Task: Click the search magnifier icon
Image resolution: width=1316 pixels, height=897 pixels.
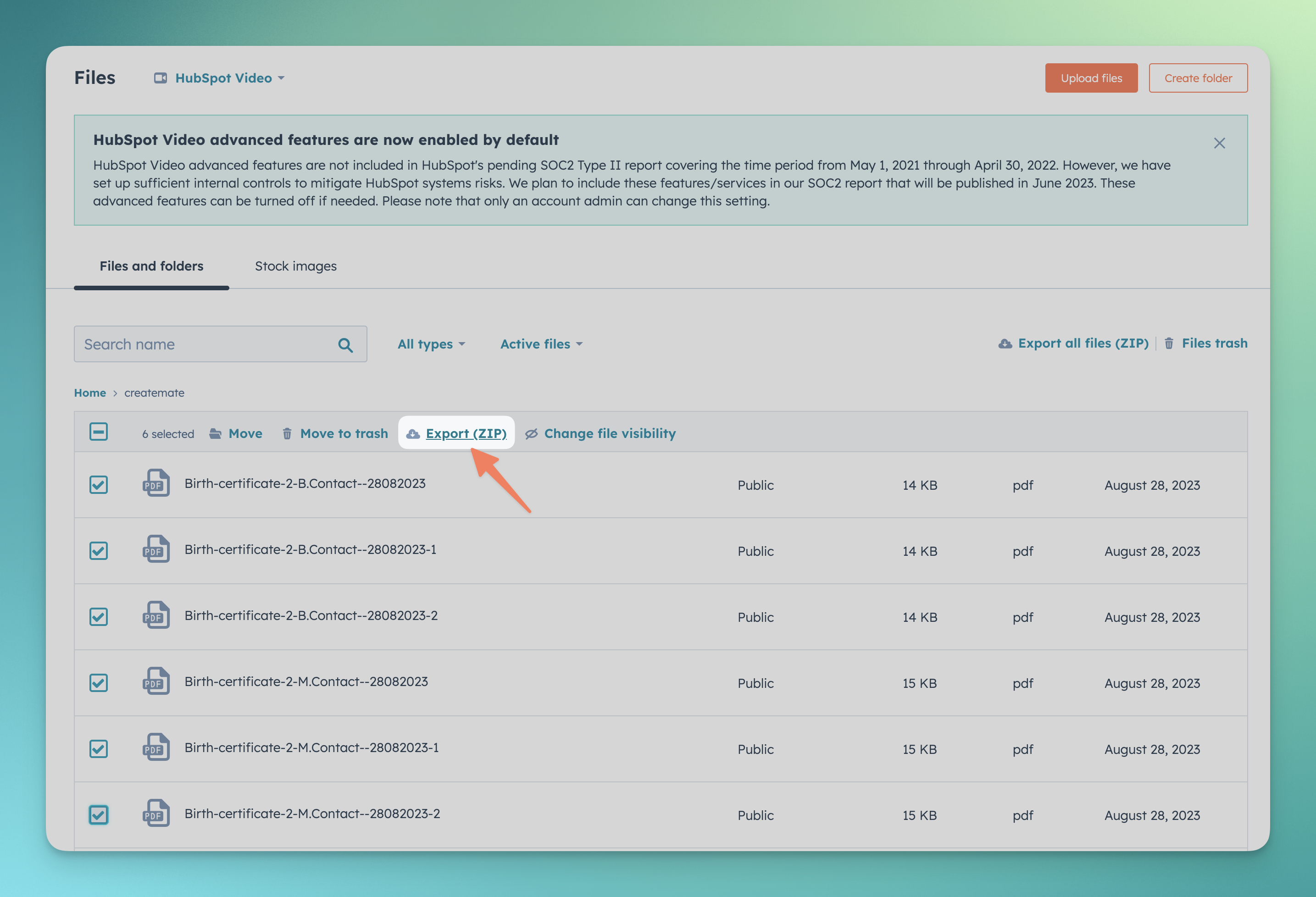Action: [x=345, y=344]
